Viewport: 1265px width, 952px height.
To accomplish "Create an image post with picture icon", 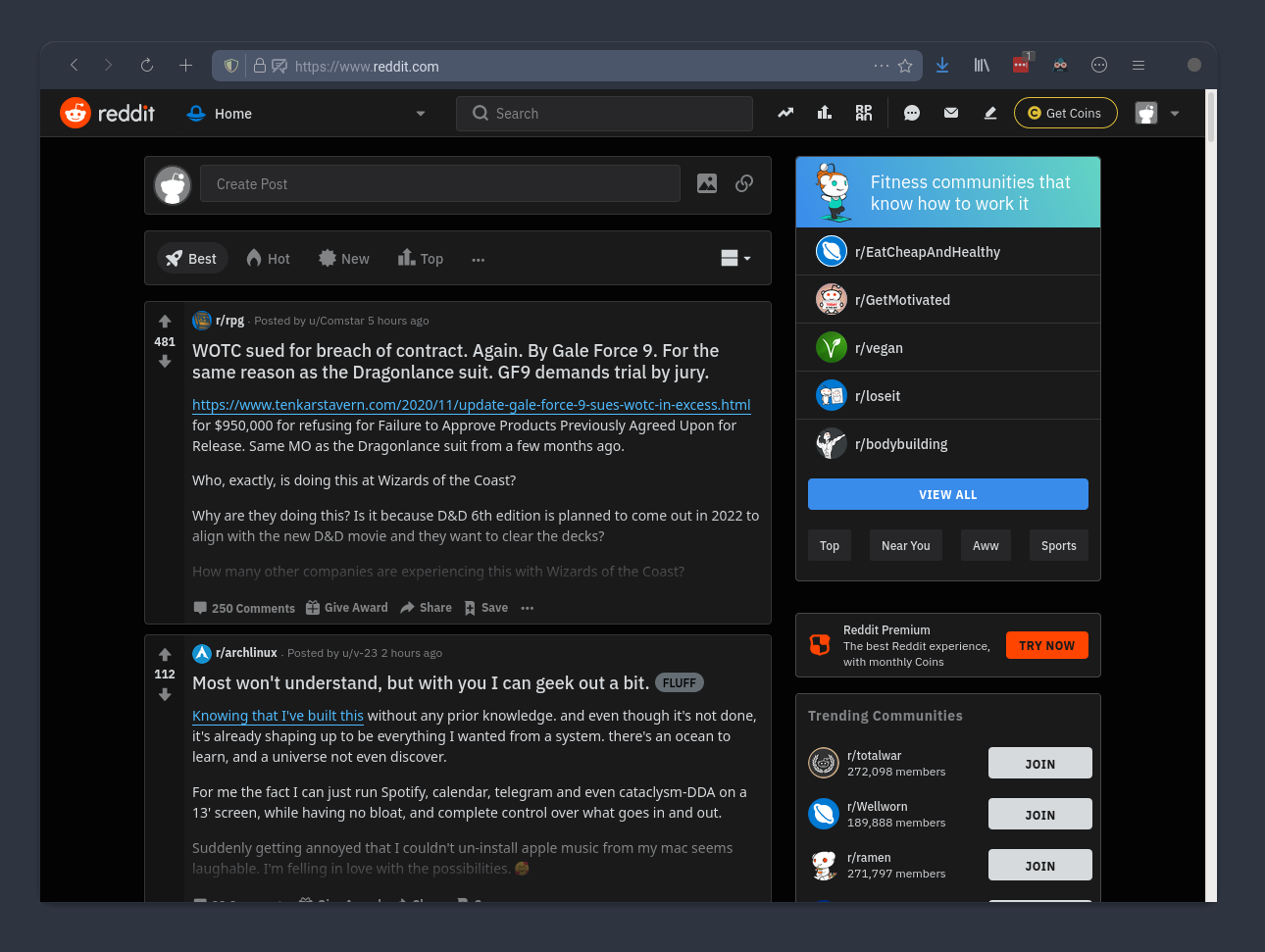I will (707, 183).
